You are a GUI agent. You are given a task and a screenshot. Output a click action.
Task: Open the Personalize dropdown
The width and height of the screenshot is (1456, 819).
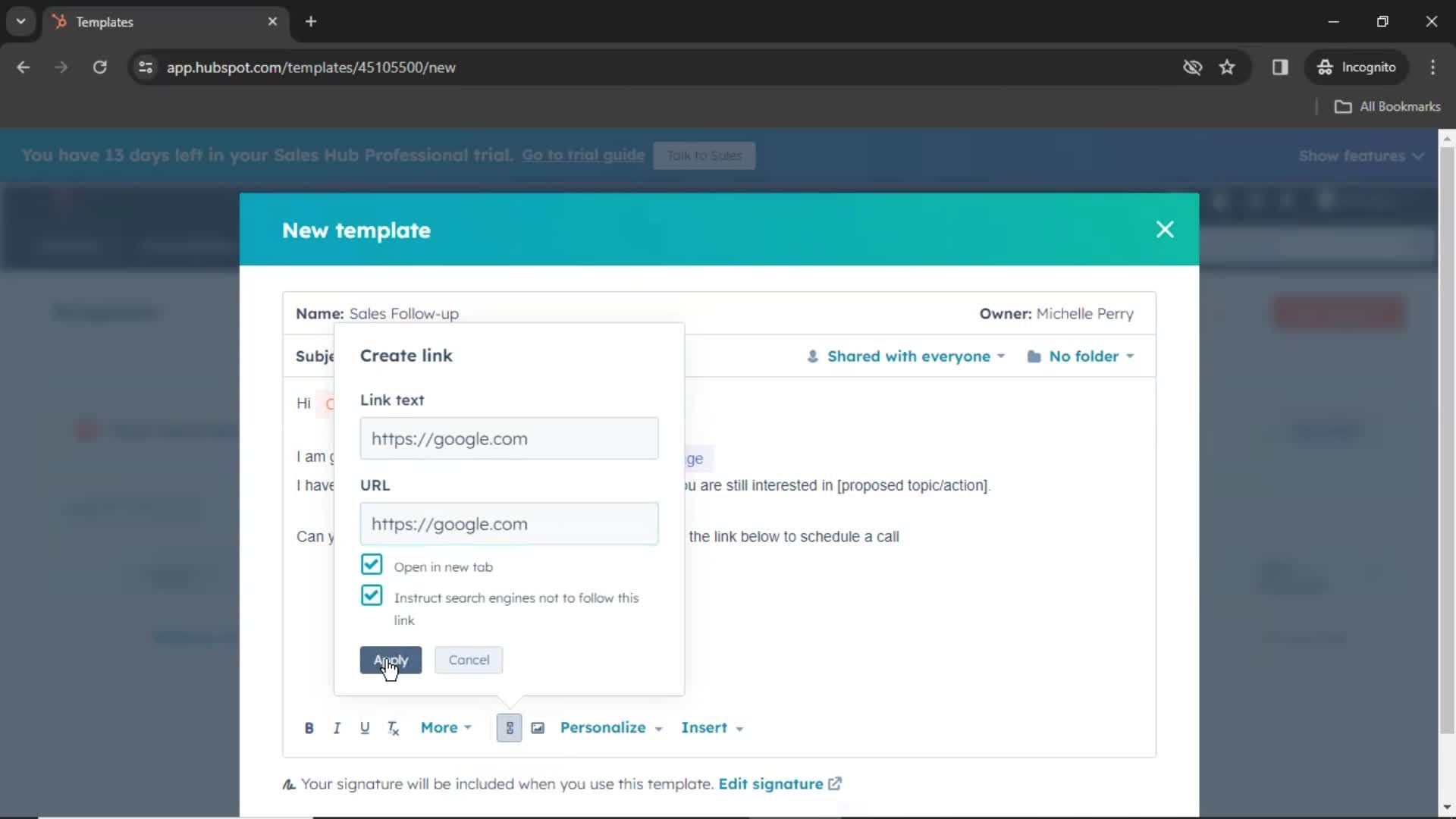611,728
